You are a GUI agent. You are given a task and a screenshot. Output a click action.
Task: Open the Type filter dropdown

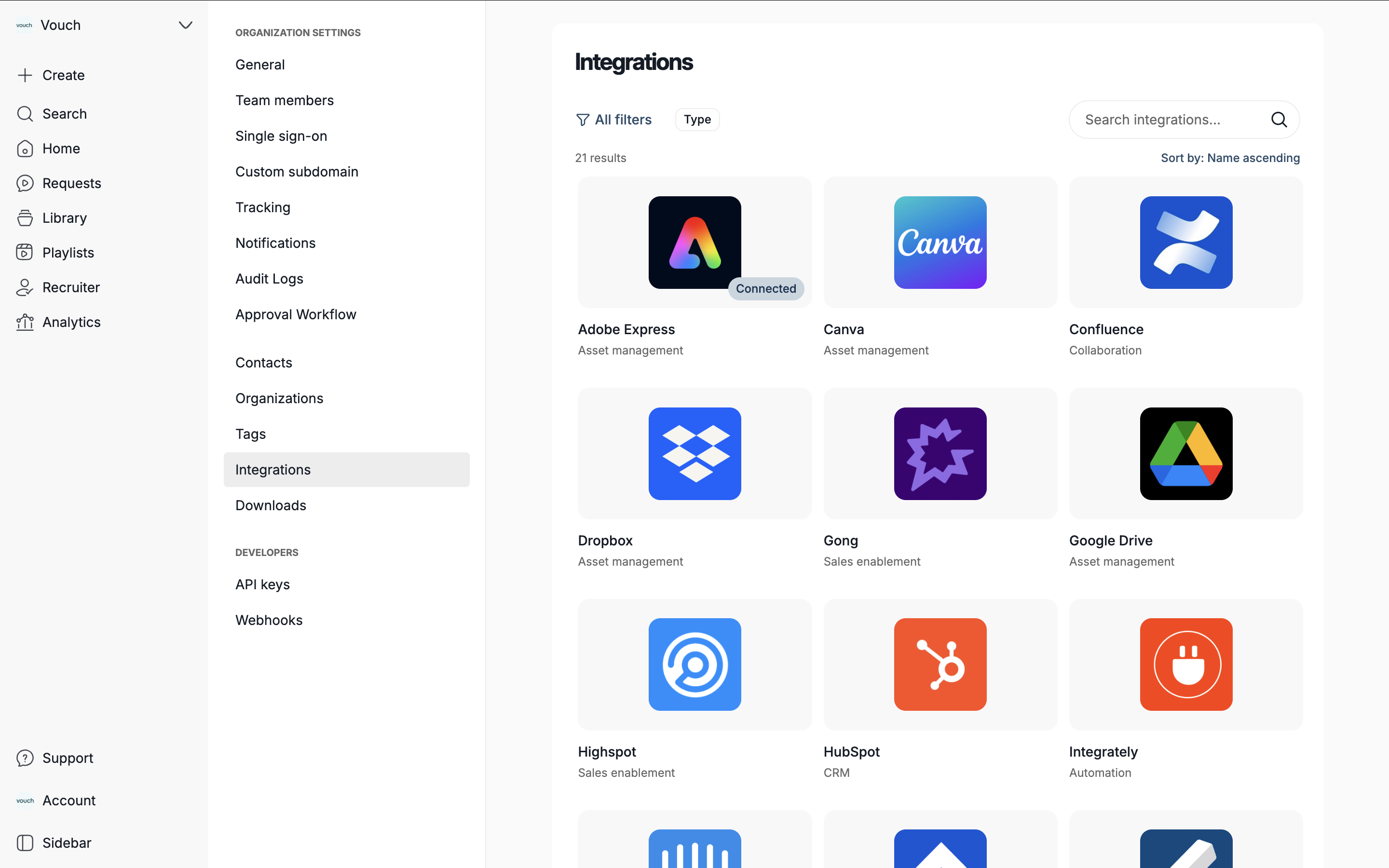click(697, 120)
